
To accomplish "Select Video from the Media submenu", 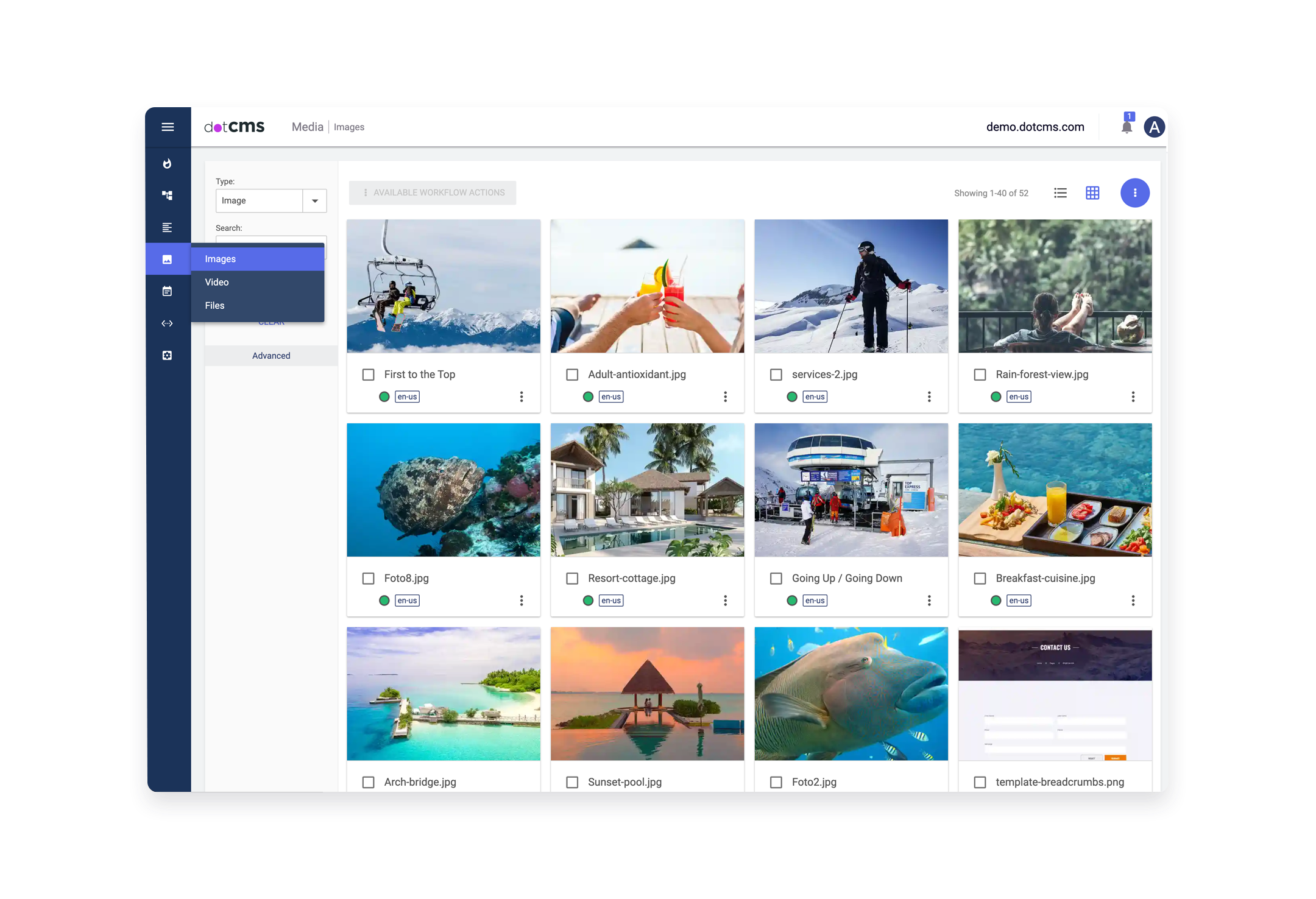I will [217, 282].
